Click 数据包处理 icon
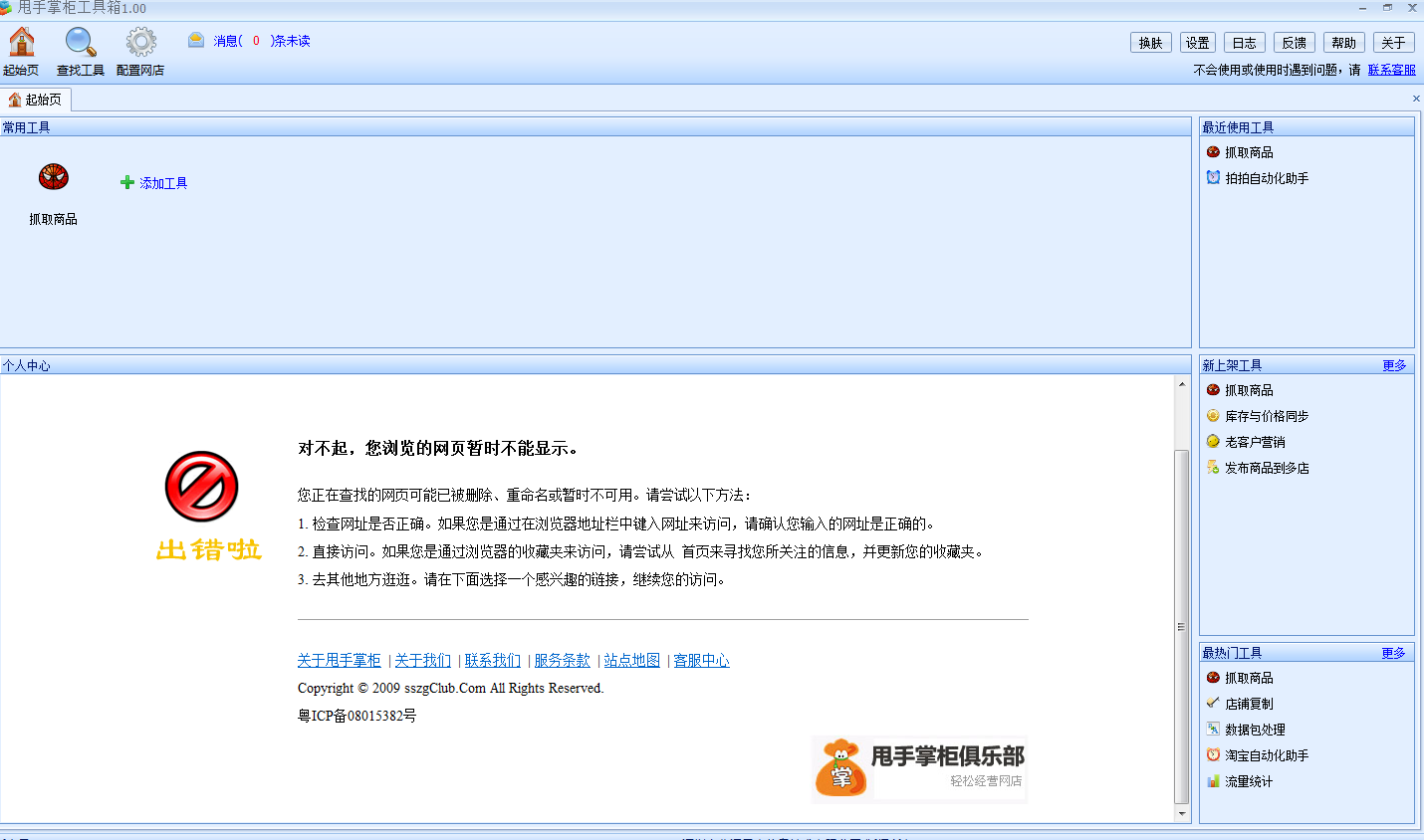The width and height of the screenshot is (1424, 840). 1213,730
